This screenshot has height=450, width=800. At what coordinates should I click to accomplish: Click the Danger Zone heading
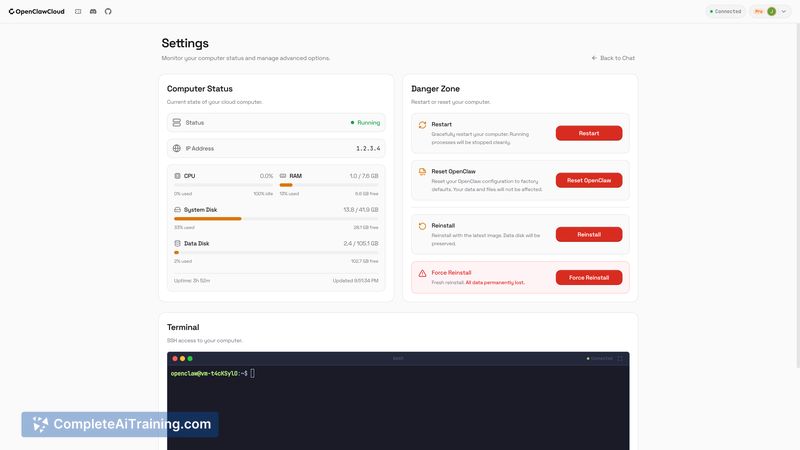[x=435, y=89]
